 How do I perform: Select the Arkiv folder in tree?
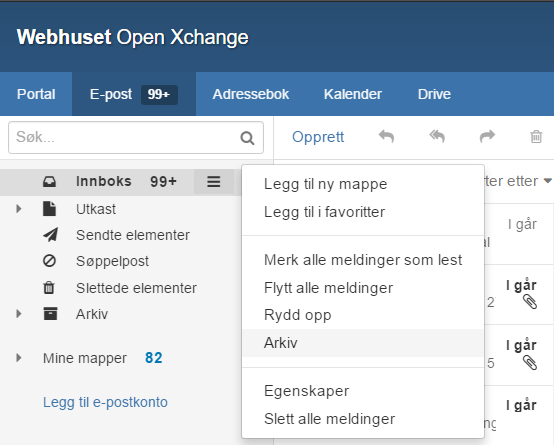tap(92, 314)
